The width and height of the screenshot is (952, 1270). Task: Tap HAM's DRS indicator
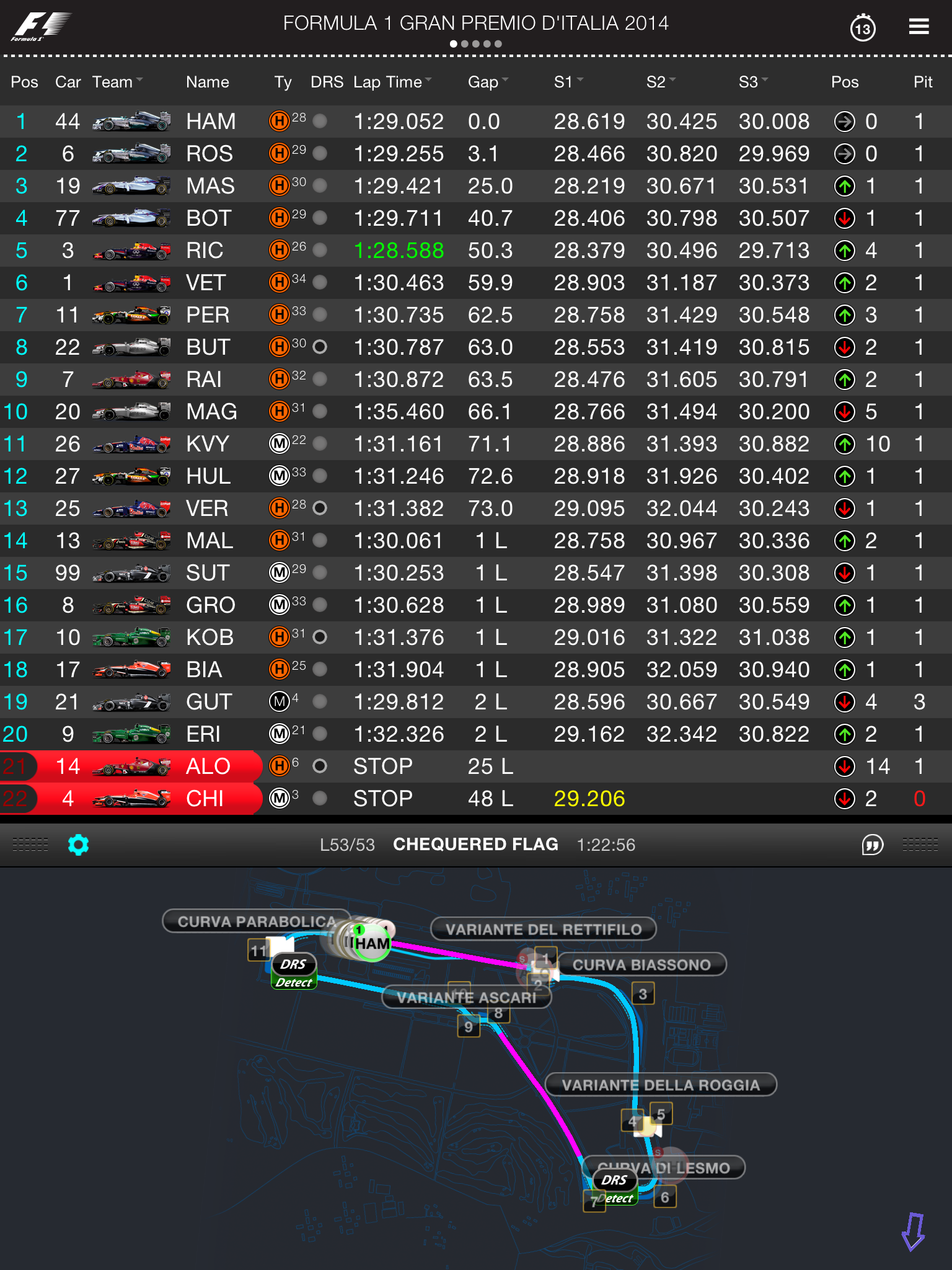(320, 121)
